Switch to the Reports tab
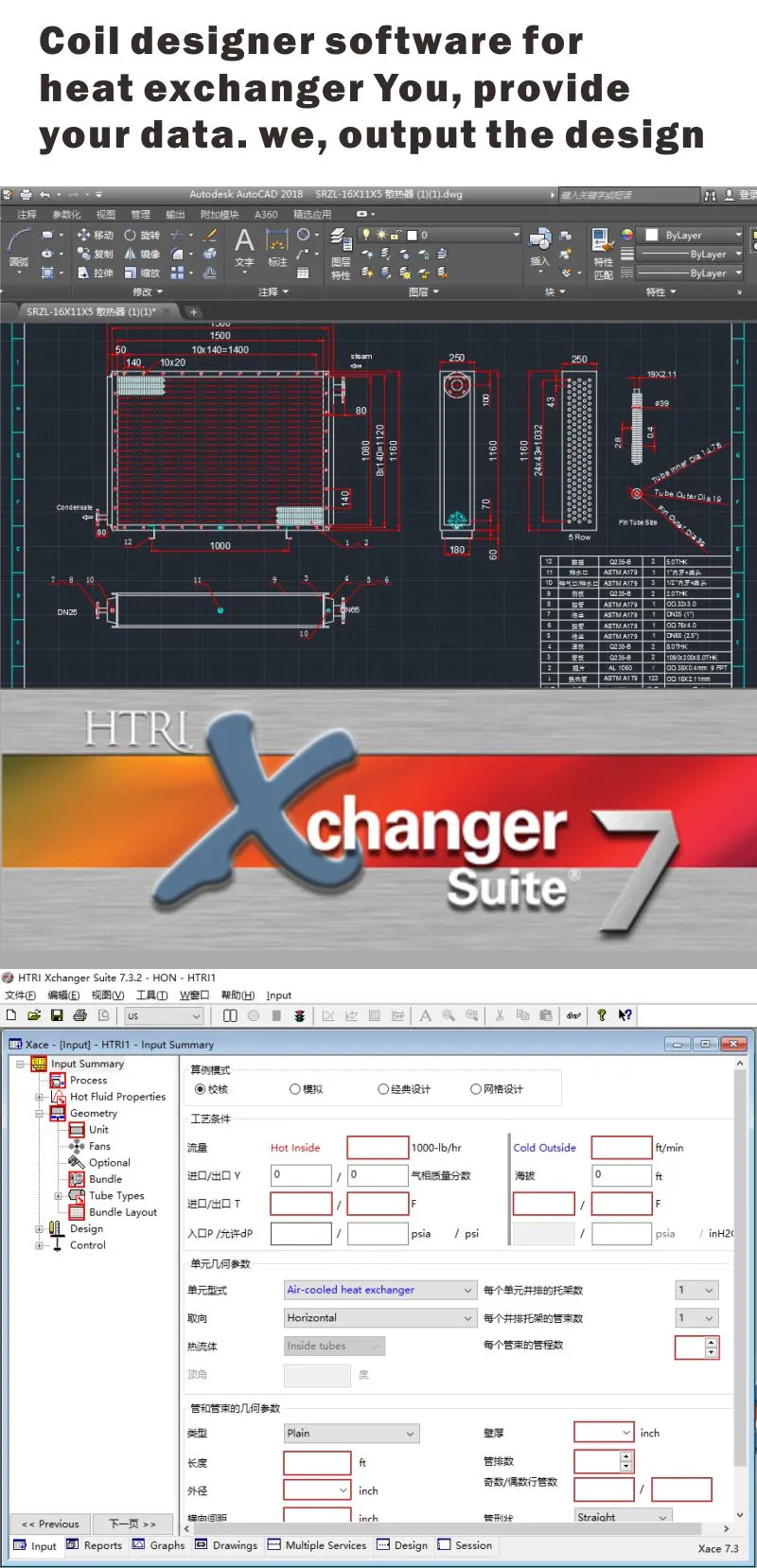757x1568 pixels. (x=95, y=1545)
